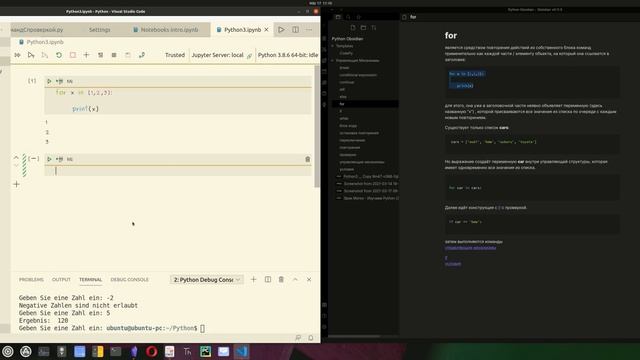Image resolution: width=640 pixels, height=360 pixels.
Task: Open the 'for' note in Obsidian tree
Action: pos(342,104)
